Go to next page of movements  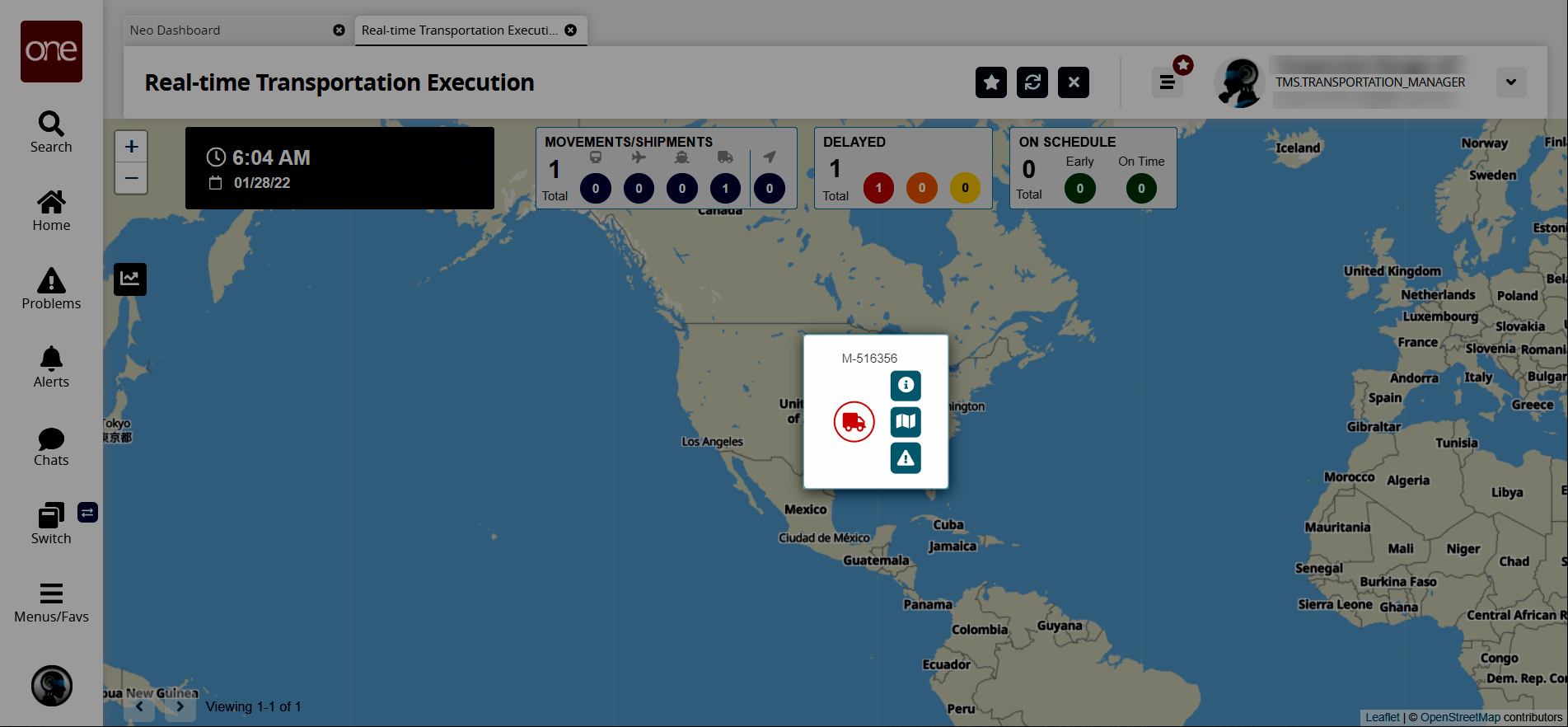pyautogui.click(x=180, y=706)
